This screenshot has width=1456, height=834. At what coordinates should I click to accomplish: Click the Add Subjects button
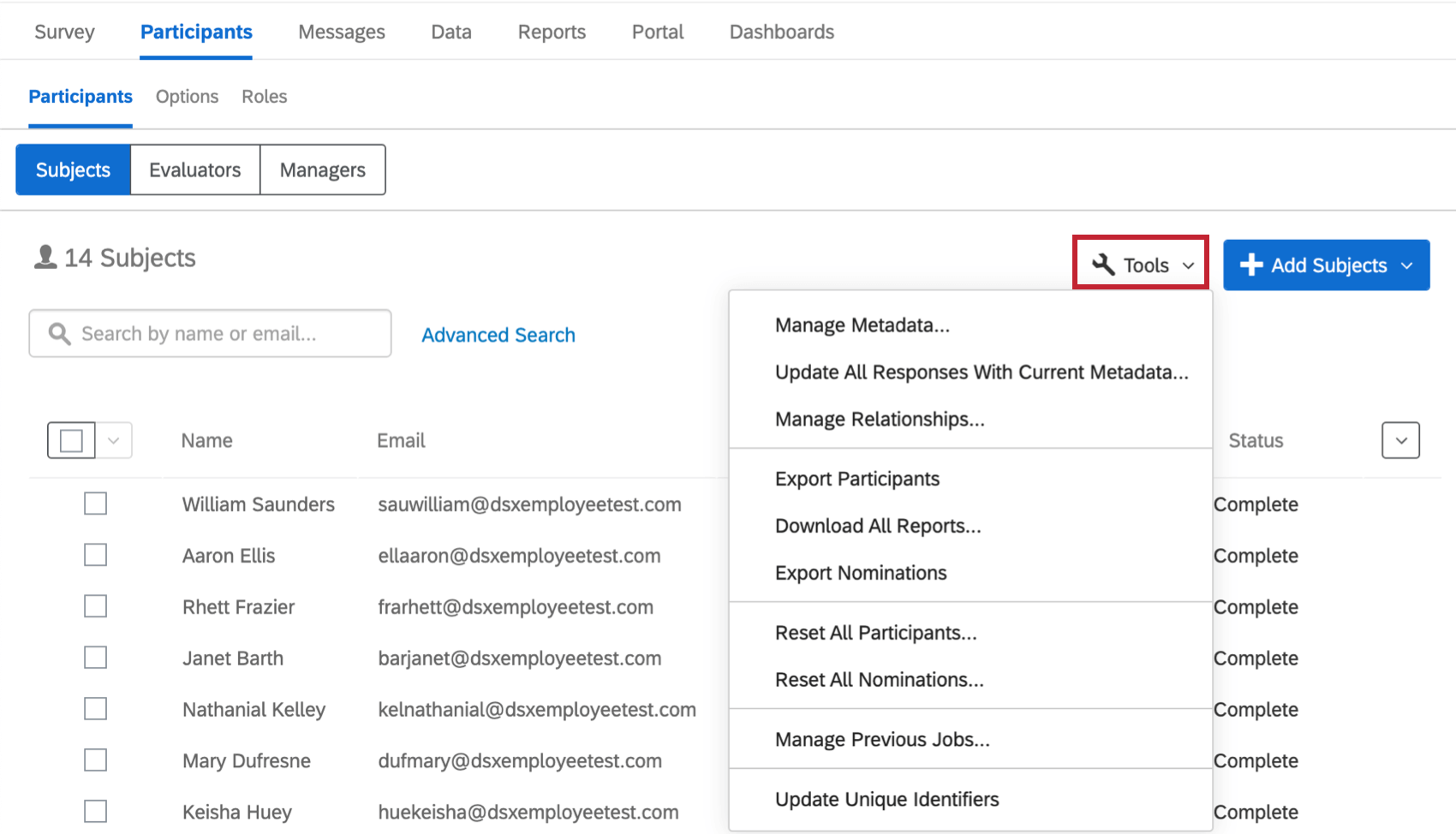1326,265
